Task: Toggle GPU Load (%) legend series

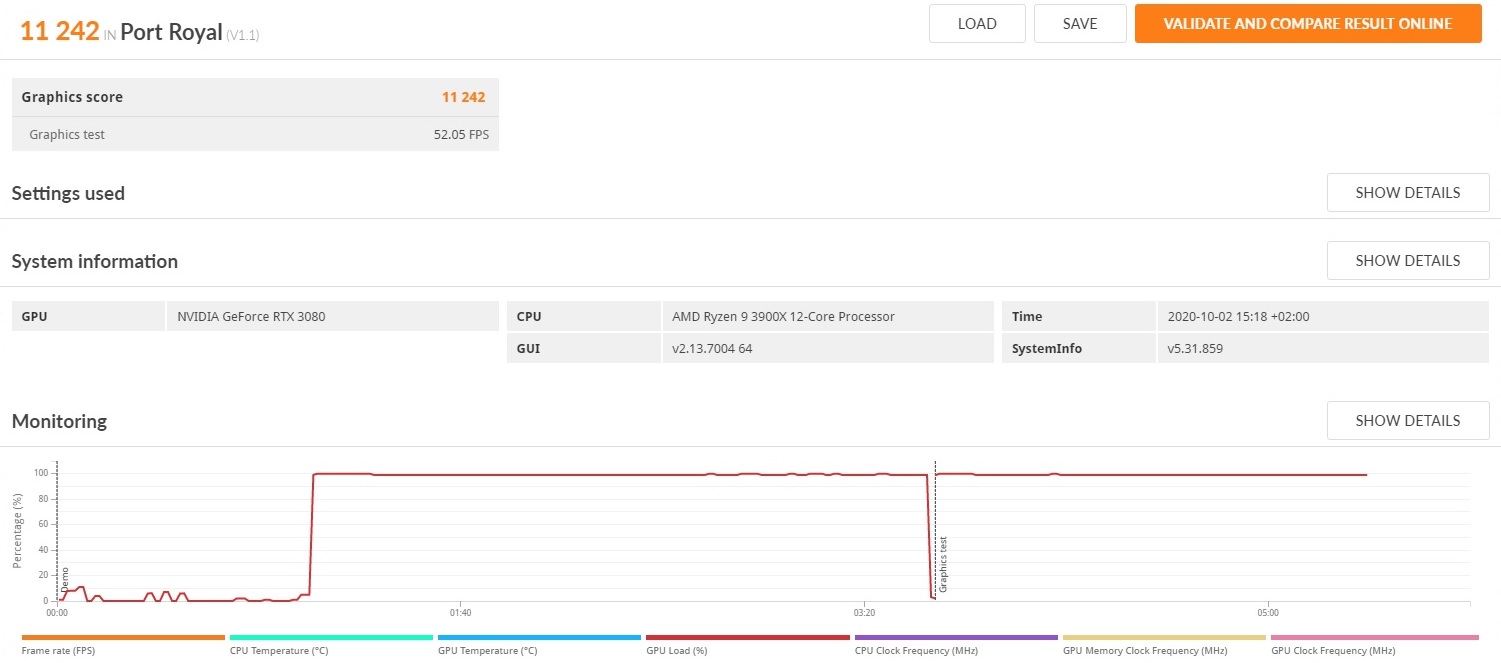Action: pos(747,645)
